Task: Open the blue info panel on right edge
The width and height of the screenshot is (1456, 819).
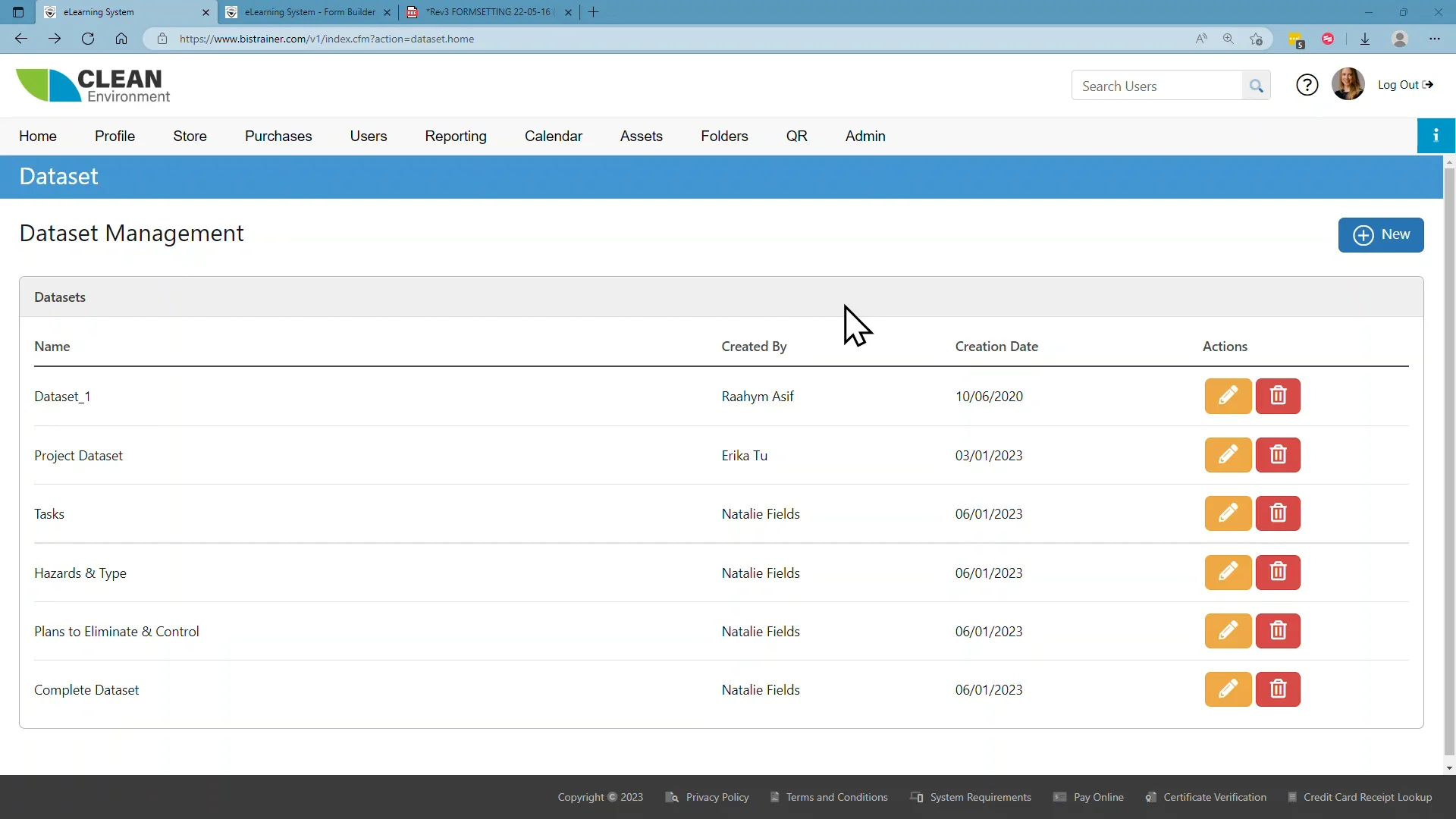Action: 1437,135
